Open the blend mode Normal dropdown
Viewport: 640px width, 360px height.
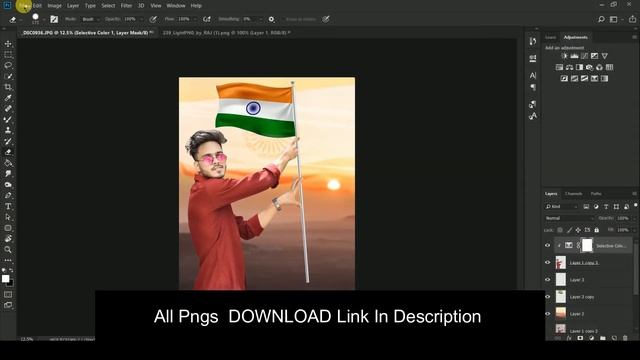pyautogui.click(x=569, y=218)
